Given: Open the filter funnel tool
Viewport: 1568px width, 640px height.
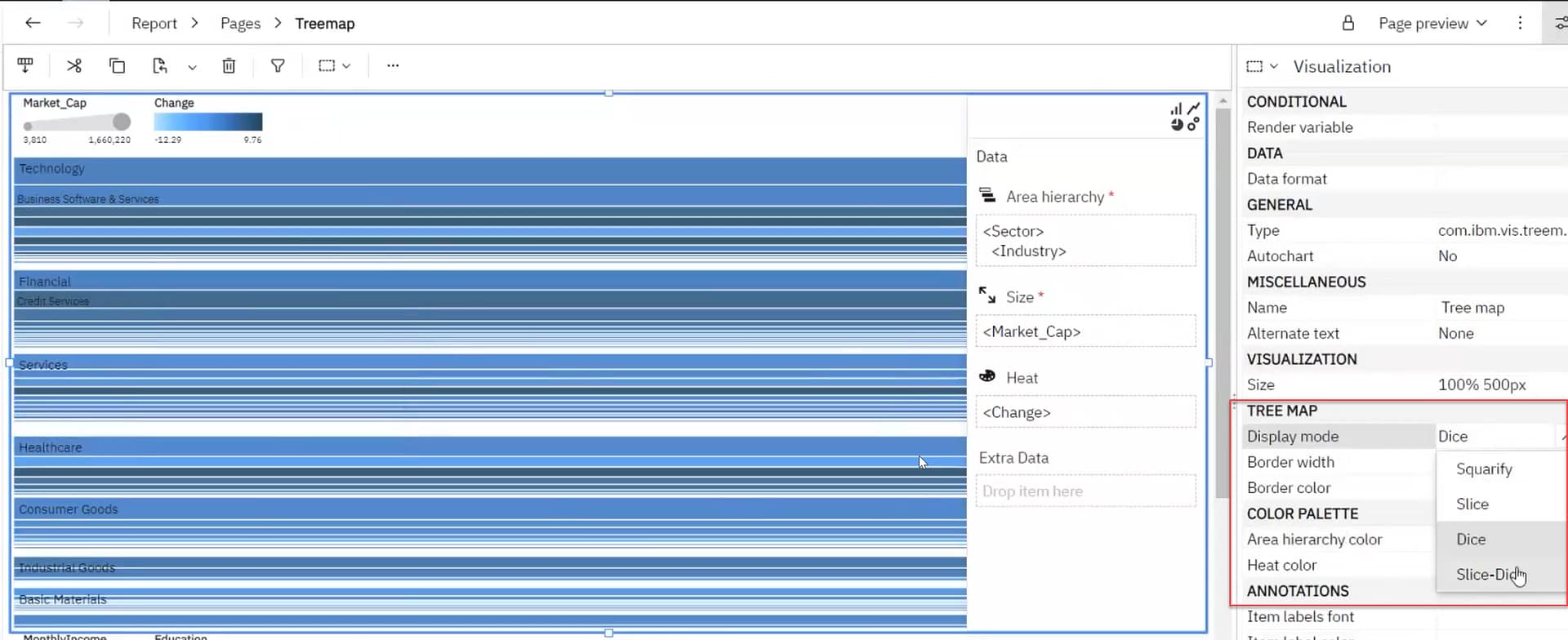Looking at the screenshot, I should click(x=278, y=65).
